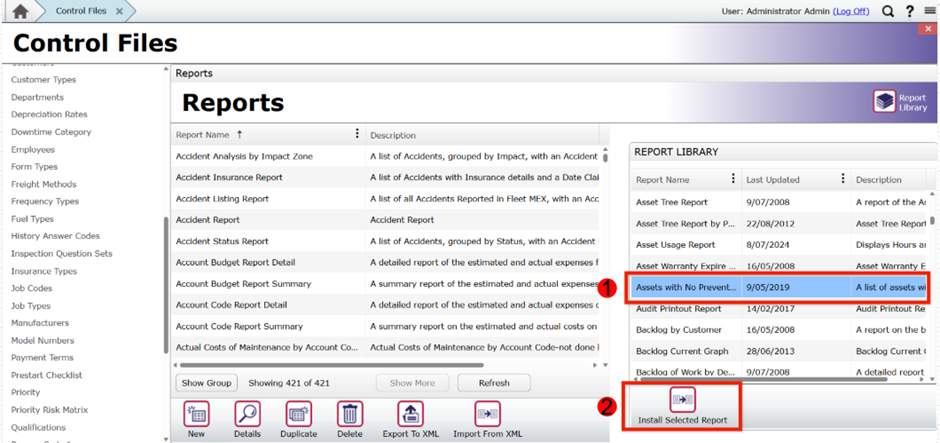940x443 pixels.
Task: Open the hamburger menu in header
Action: tap(929, 11)
